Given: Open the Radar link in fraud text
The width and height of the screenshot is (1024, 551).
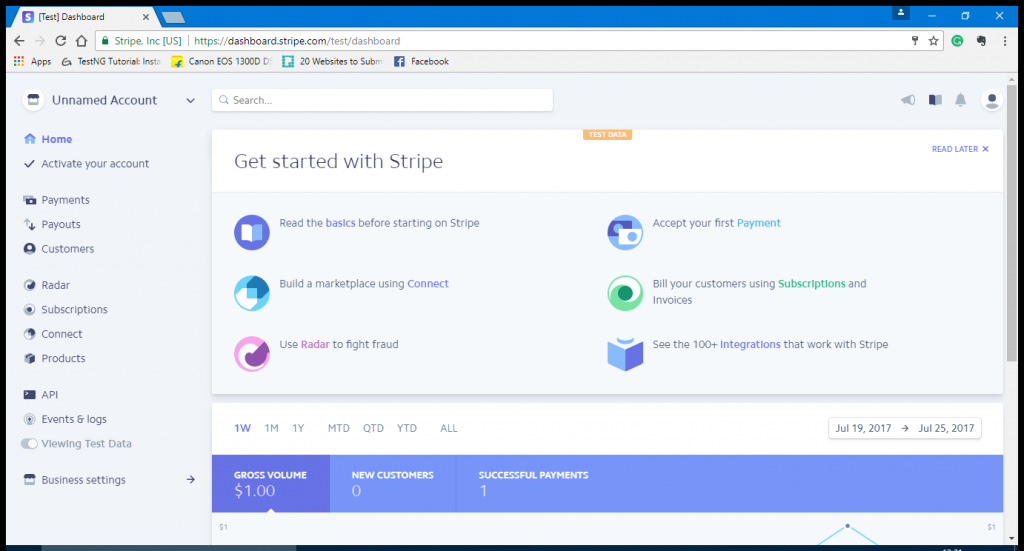Looking at the screenshot, I should pos(315,345).
